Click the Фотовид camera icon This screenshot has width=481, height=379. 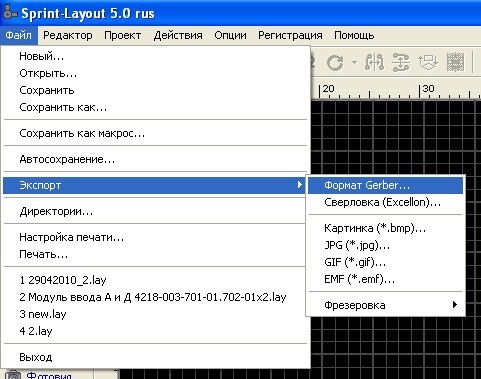pyautogui.click(x=13, y=375)
